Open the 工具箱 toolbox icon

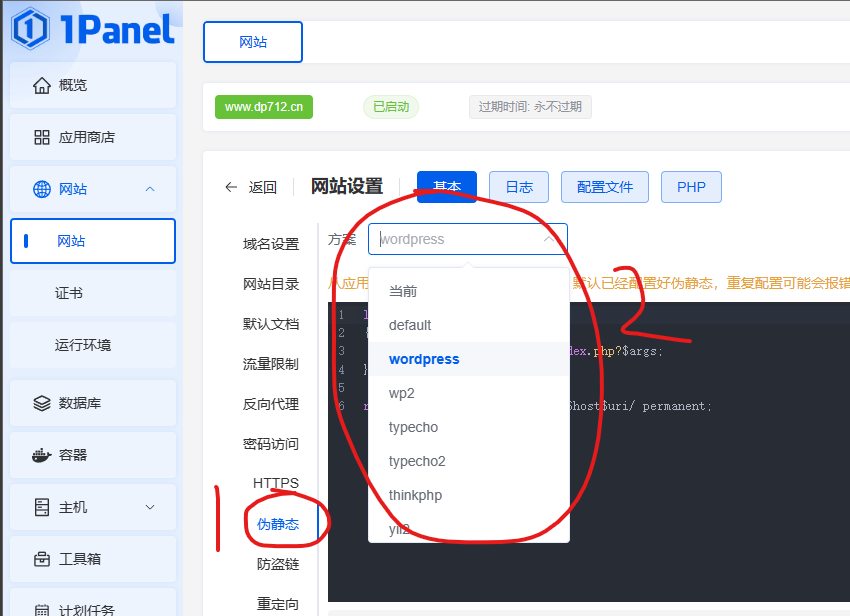point(41,559)
